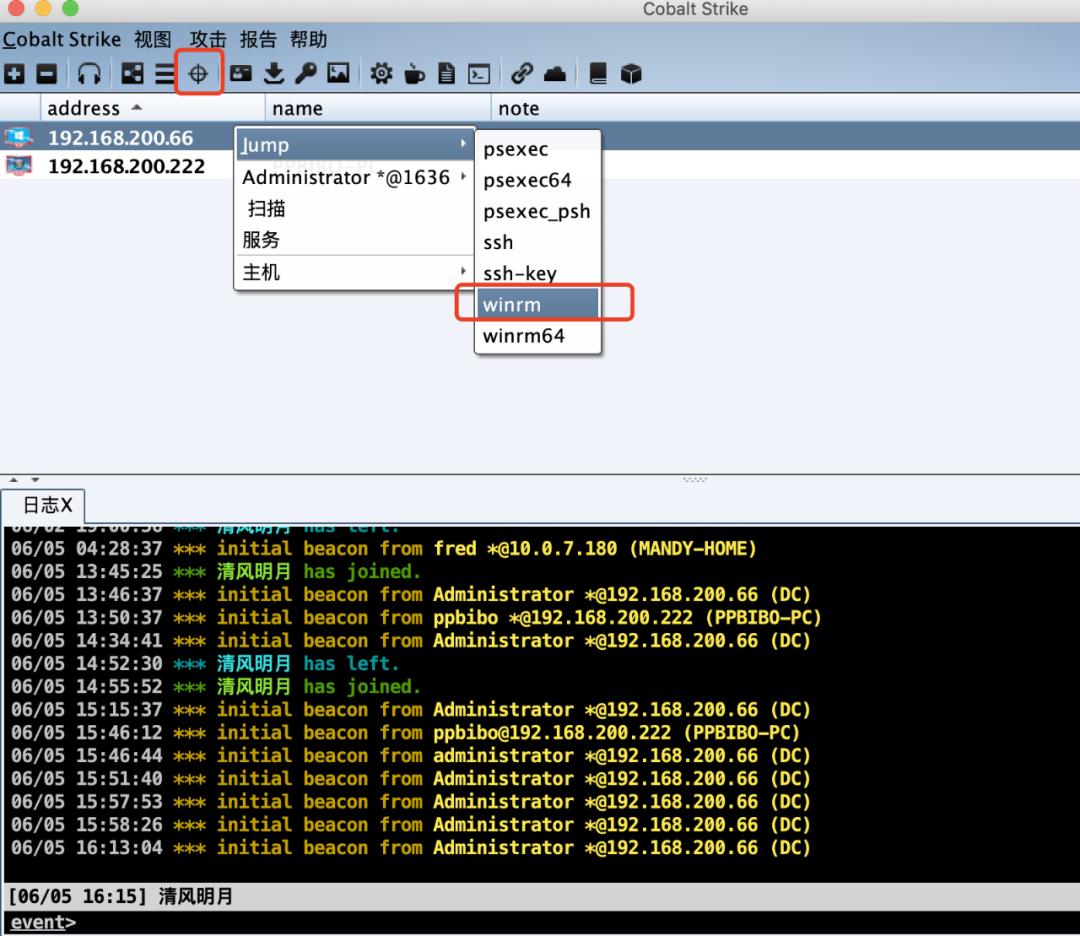Viewport: 1080px width, 936px height.
Task: Open the book help icon
Action: pos(598,73)
